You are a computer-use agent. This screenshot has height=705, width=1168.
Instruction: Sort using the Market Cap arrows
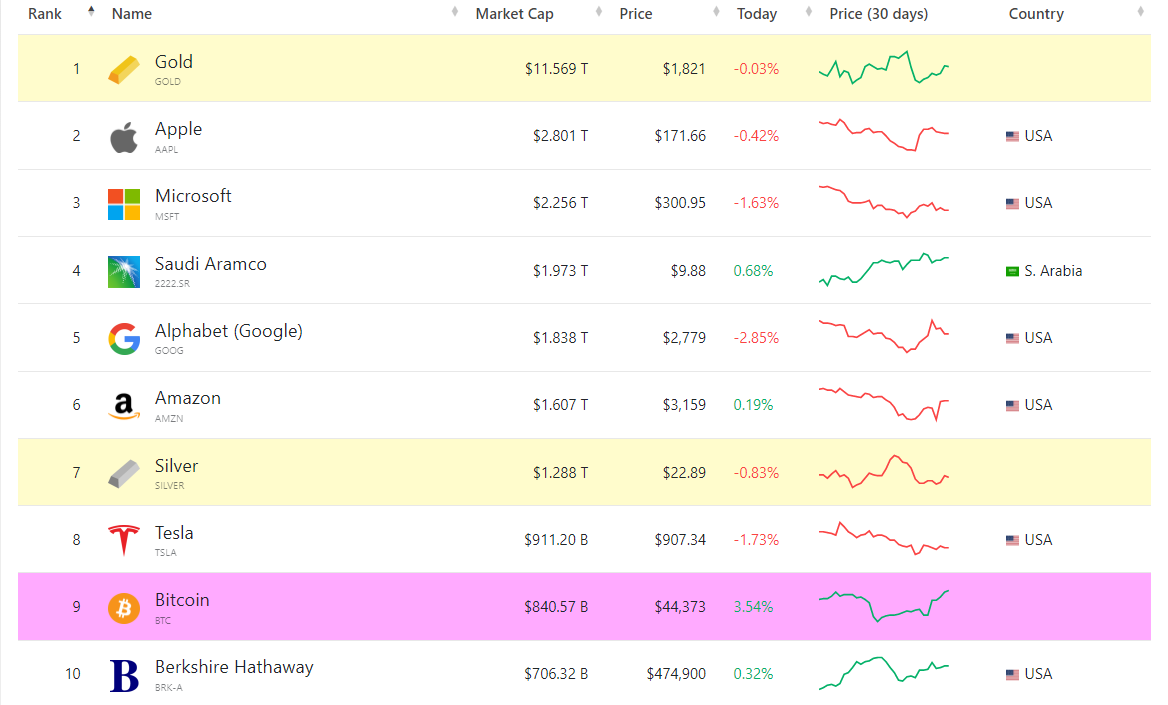tap(599, 10)
